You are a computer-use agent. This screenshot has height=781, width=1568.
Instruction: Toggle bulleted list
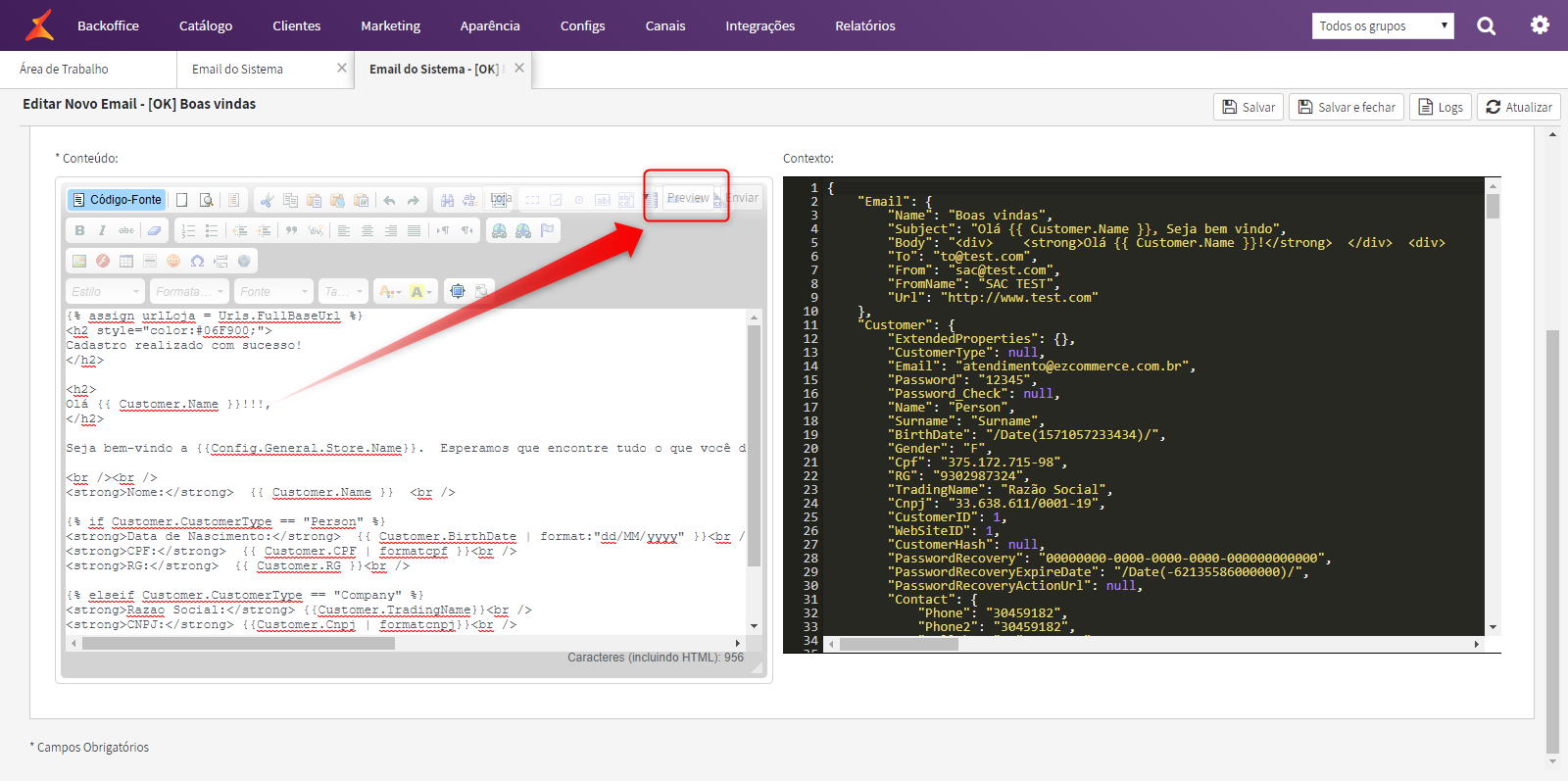(x=212, y=231)
